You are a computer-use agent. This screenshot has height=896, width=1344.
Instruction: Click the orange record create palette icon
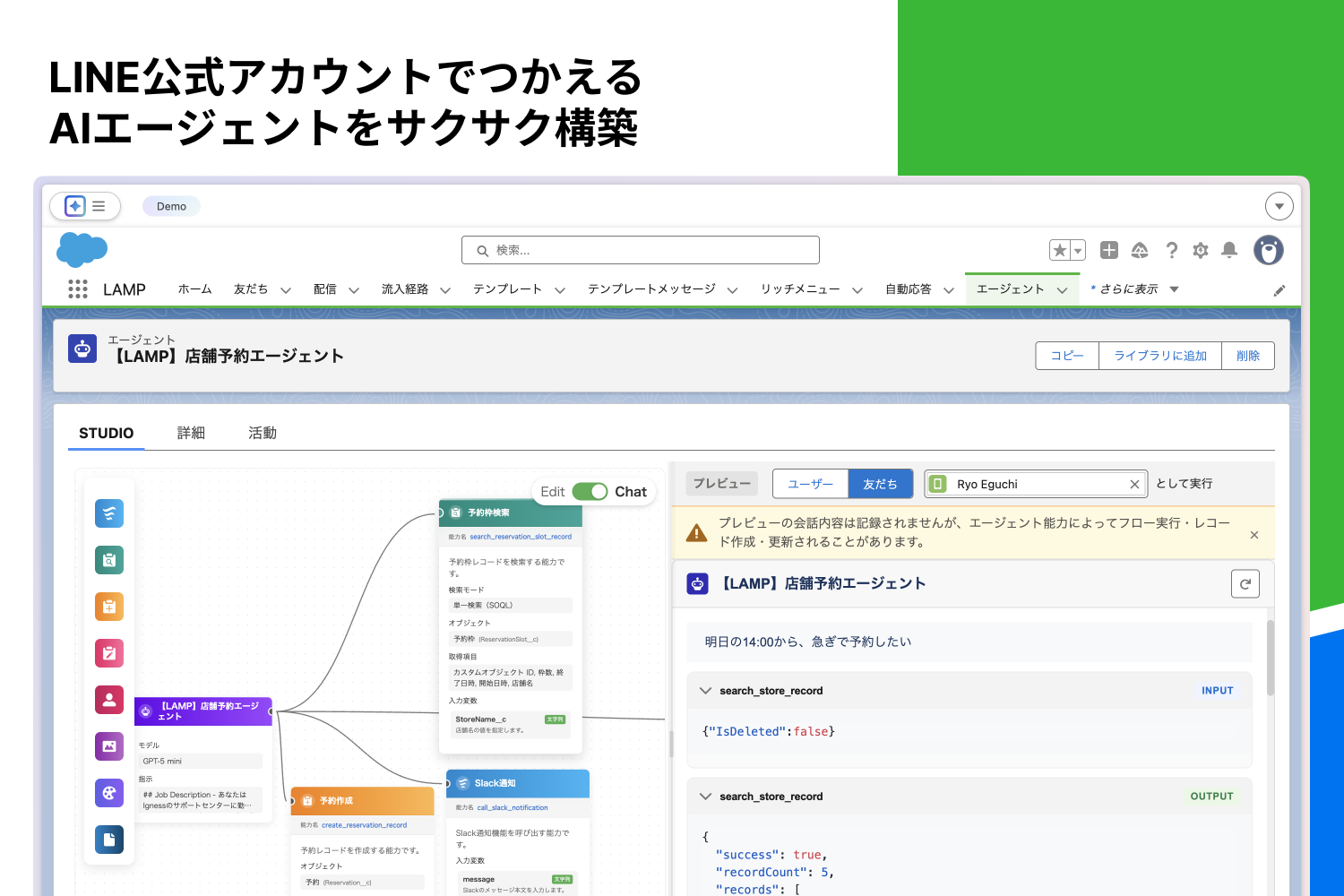tap(109, 607)
